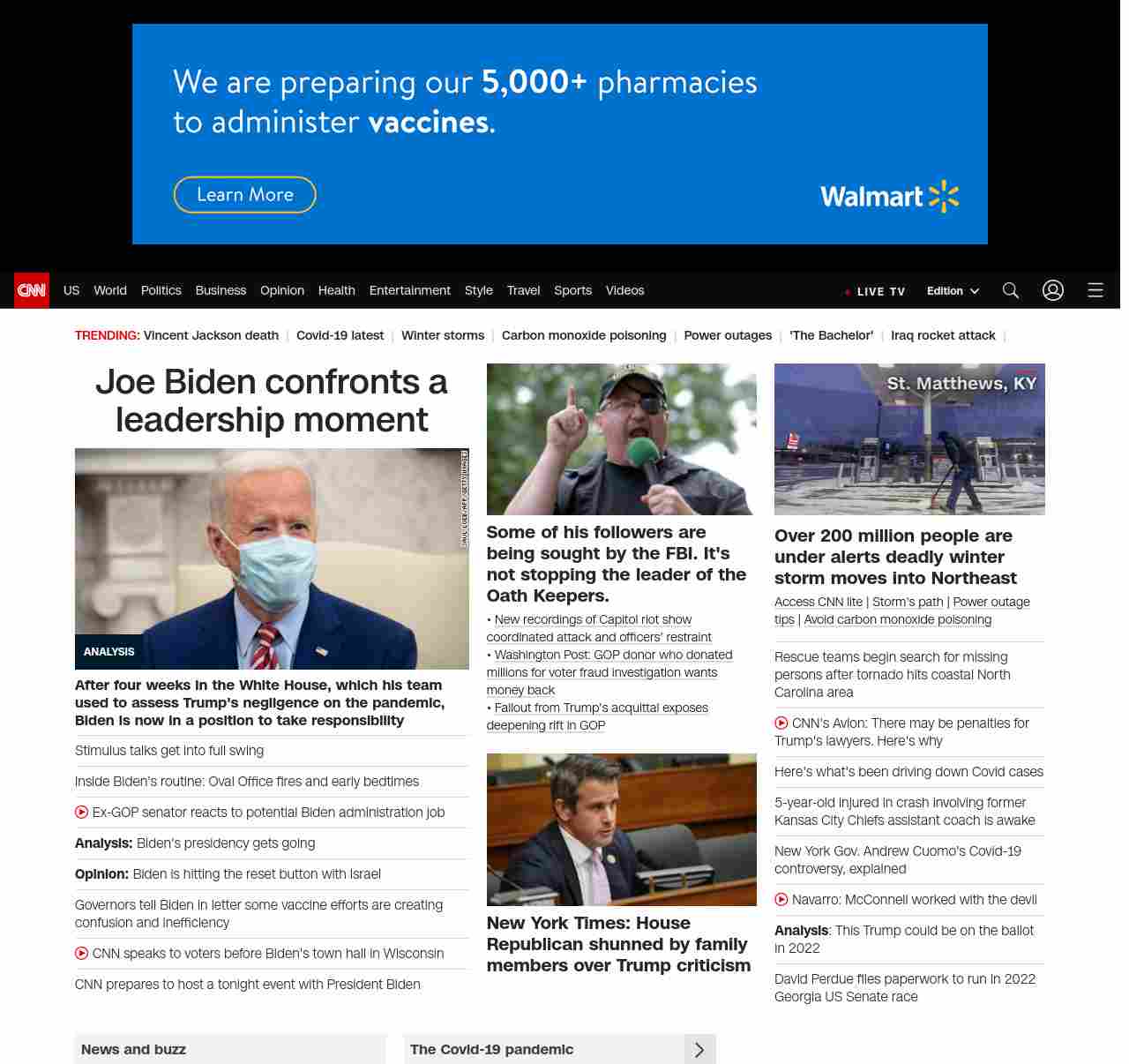Open the user account icon
This screenshot has width=1129, height=1064.
tap(1053, 290)
